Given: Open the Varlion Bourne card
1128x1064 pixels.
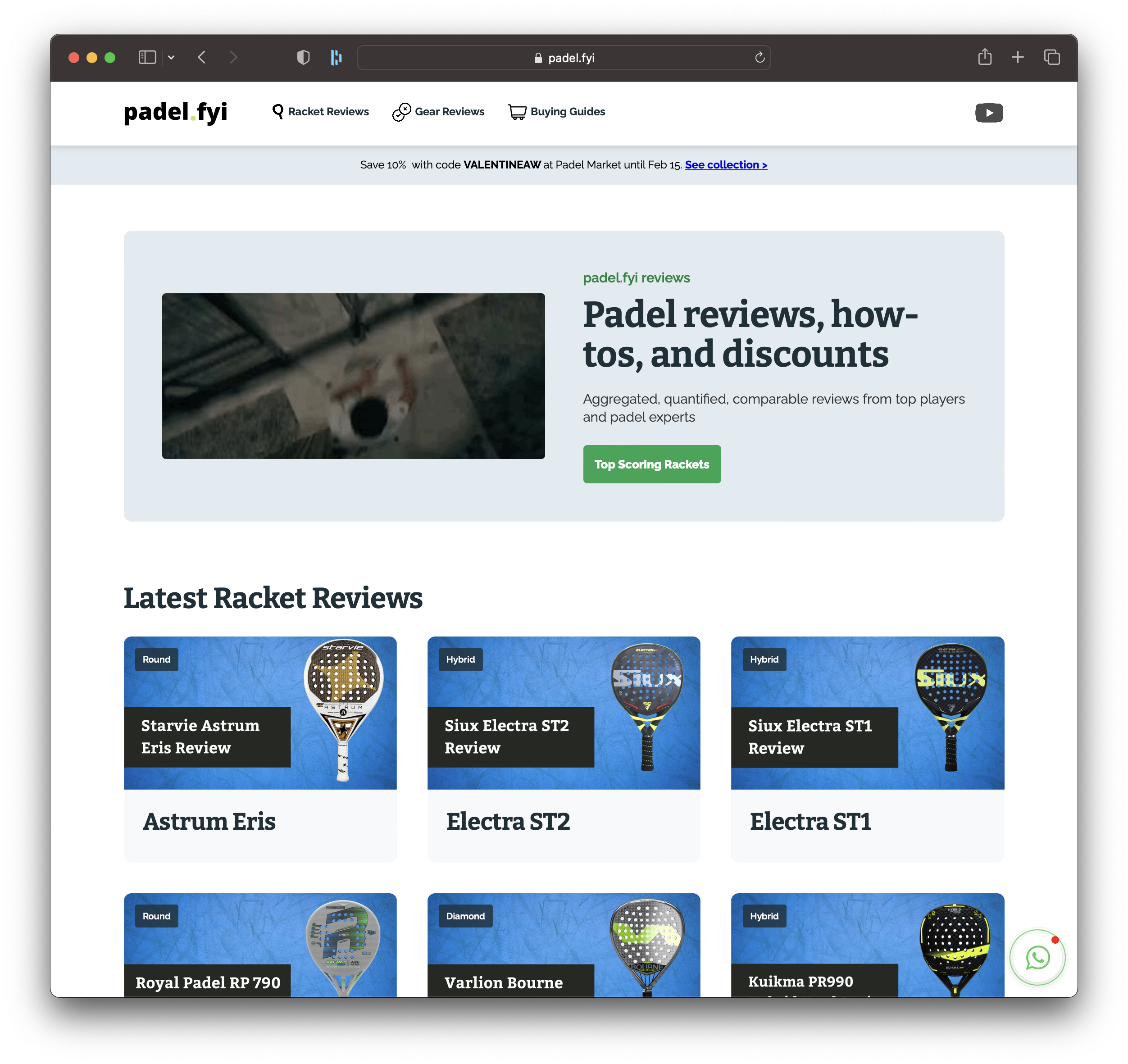Looking at the screenshot, I should tap(564, 946).
